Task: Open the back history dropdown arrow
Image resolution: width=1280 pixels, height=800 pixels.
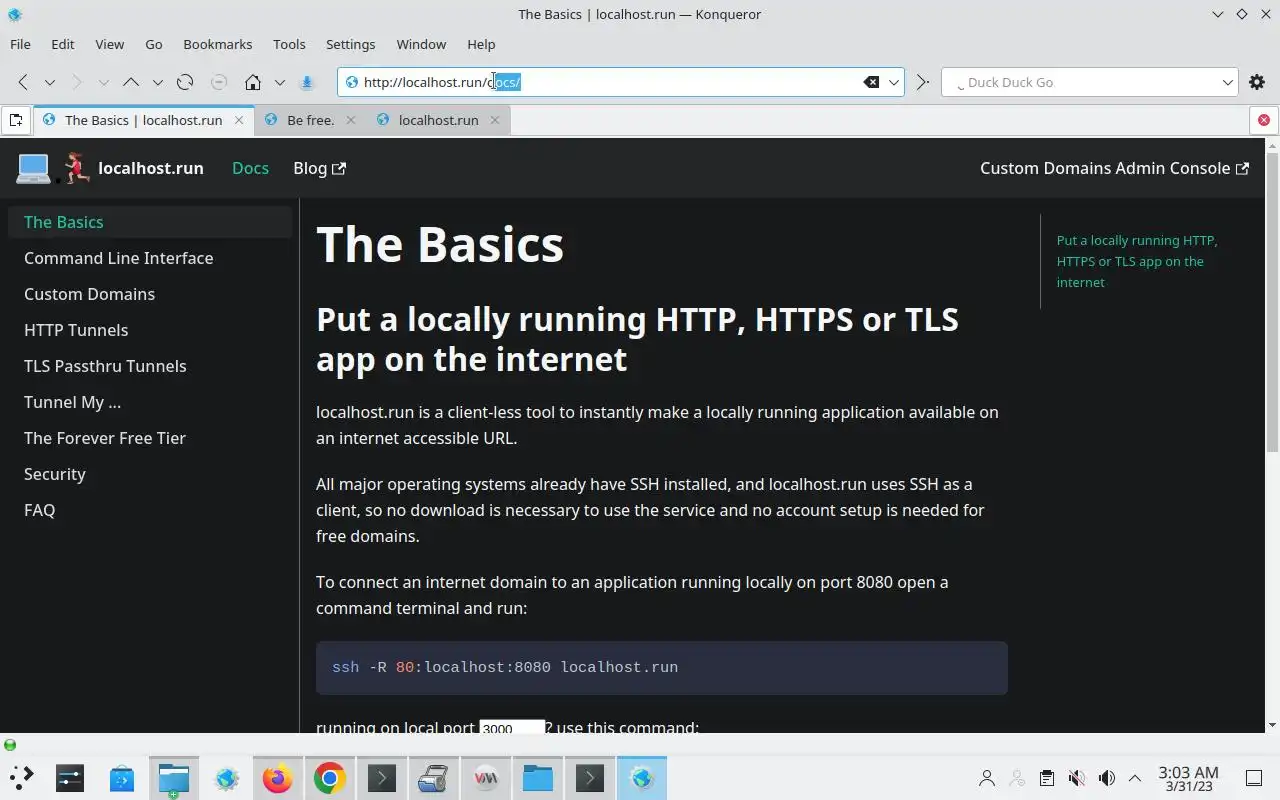Action: (x=49, y=82)
